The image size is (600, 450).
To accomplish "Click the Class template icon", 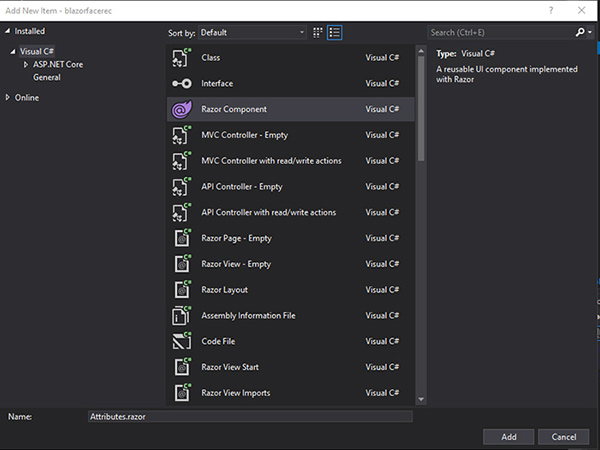I will [182, 58].
